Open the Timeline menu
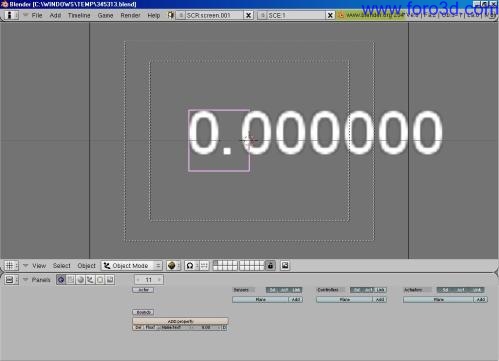The height and width of the screenshot is (361, 499). (x=79, y=15)
